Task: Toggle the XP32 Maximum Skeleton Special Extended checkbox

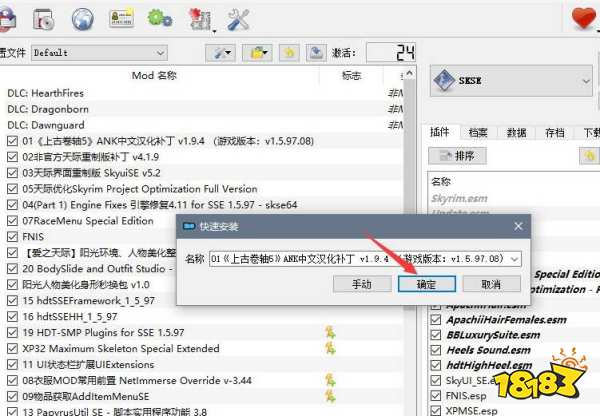Action: (x=12, y=349)
